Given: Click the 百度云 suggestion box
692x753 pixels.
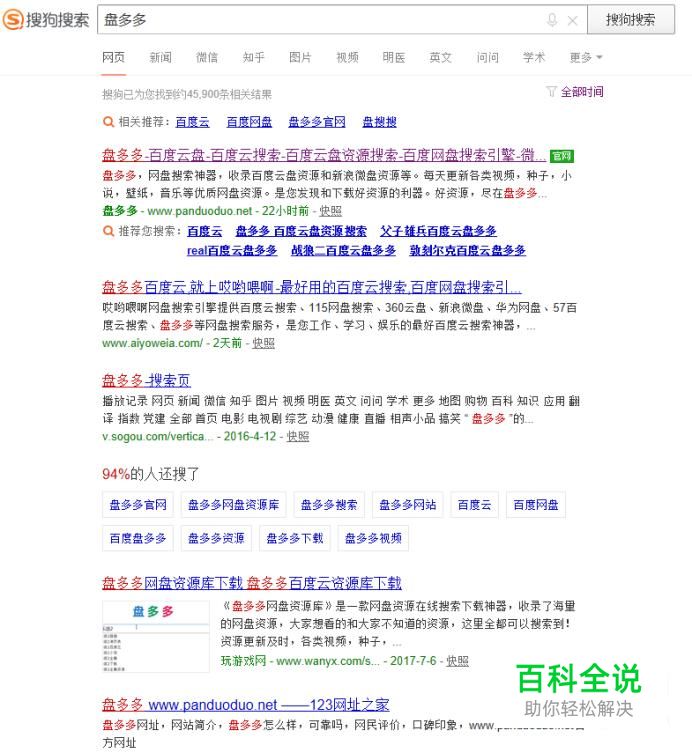Looking at the screenshot, I should pos(474,505).
